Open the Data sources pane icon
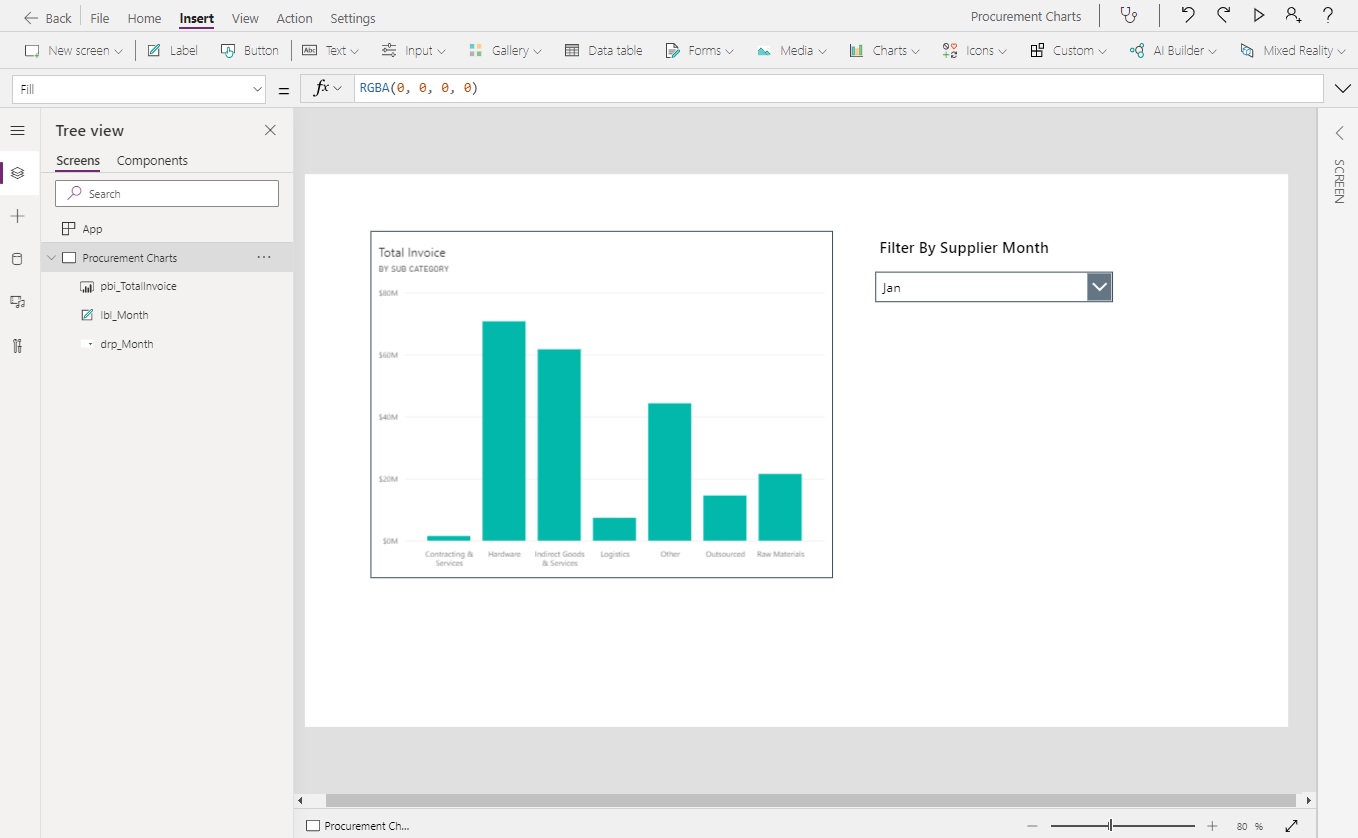Viewport: 1358px width, 838px height. click(17, 259)
